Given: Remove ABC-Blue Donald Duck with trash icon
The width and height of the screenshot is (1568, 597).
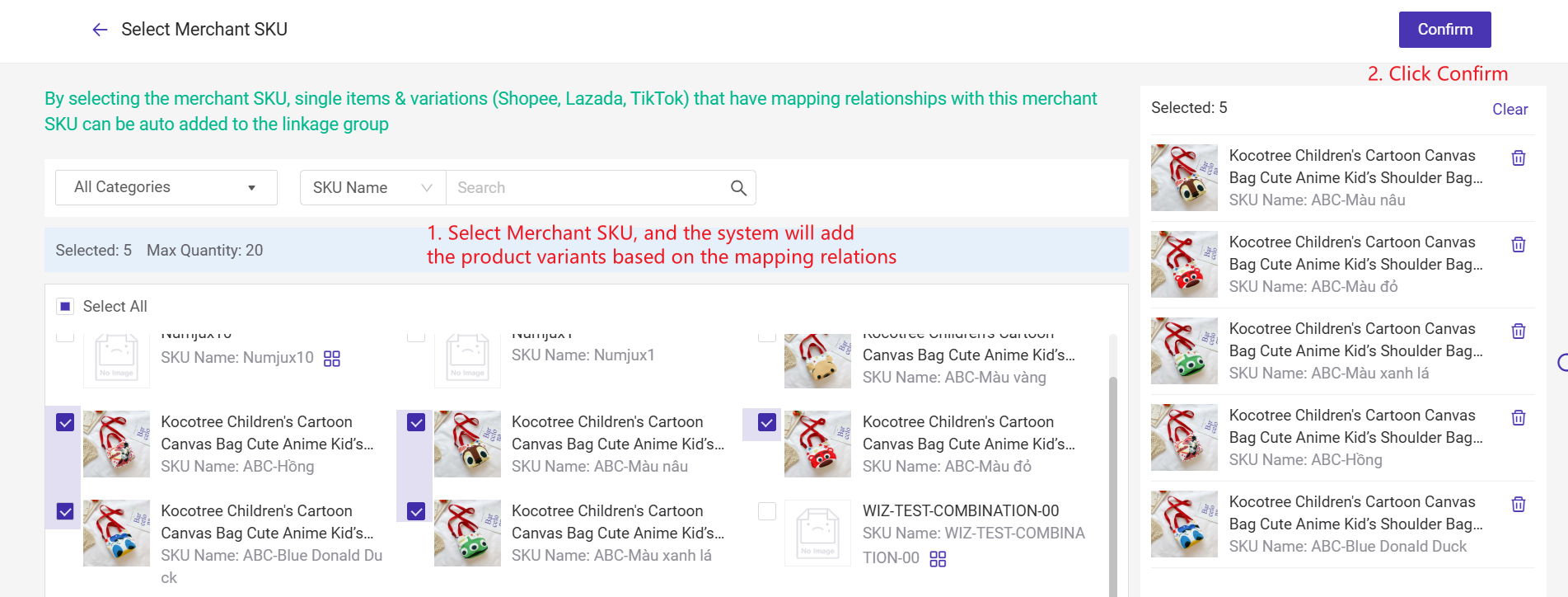Looking at the screenshot, I should pyautogui.click(x=1518, y=504).
